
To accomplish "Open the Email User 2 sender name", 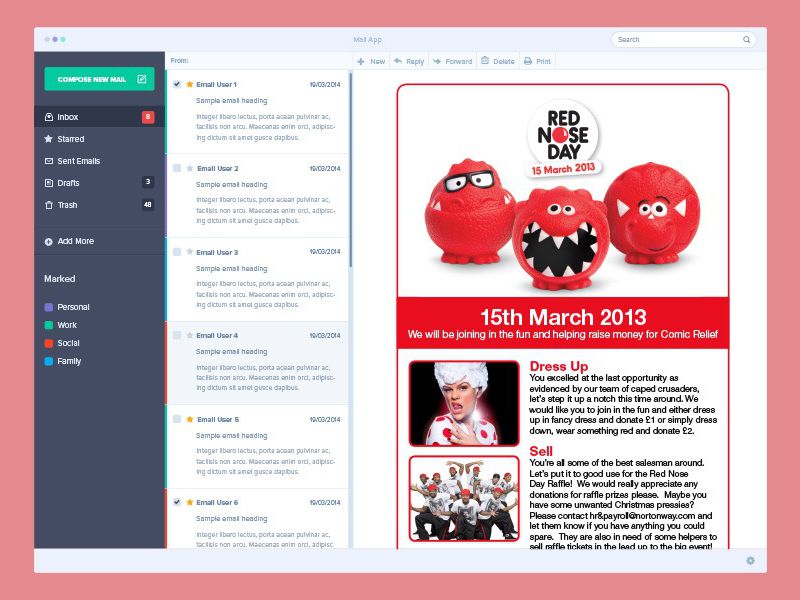I will coord(217,168).
